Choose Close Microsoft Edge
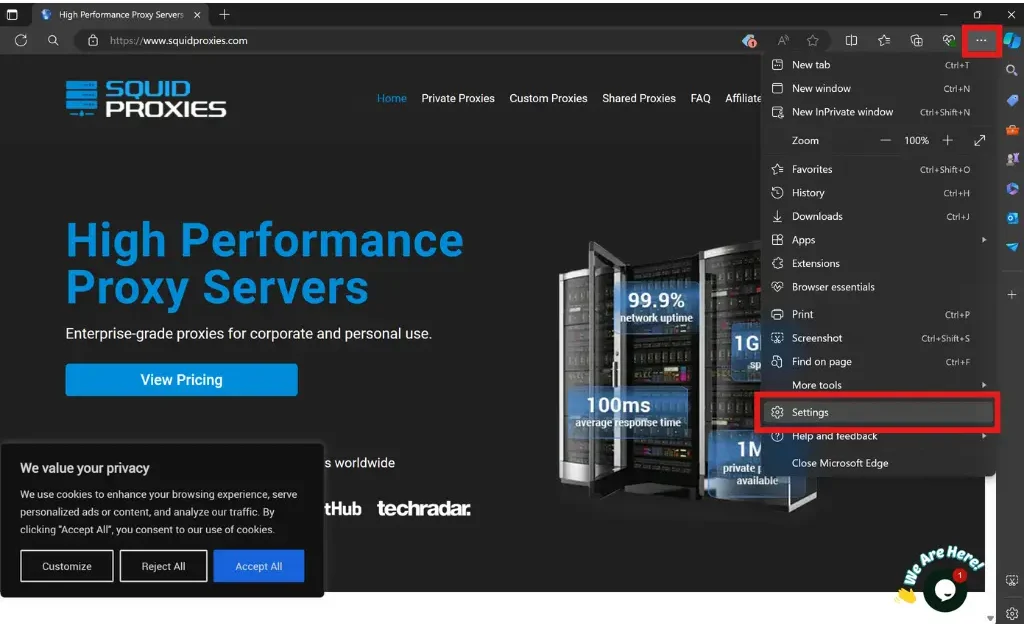The width and height of the screenshot is (1024, 624). click(878, 463)
